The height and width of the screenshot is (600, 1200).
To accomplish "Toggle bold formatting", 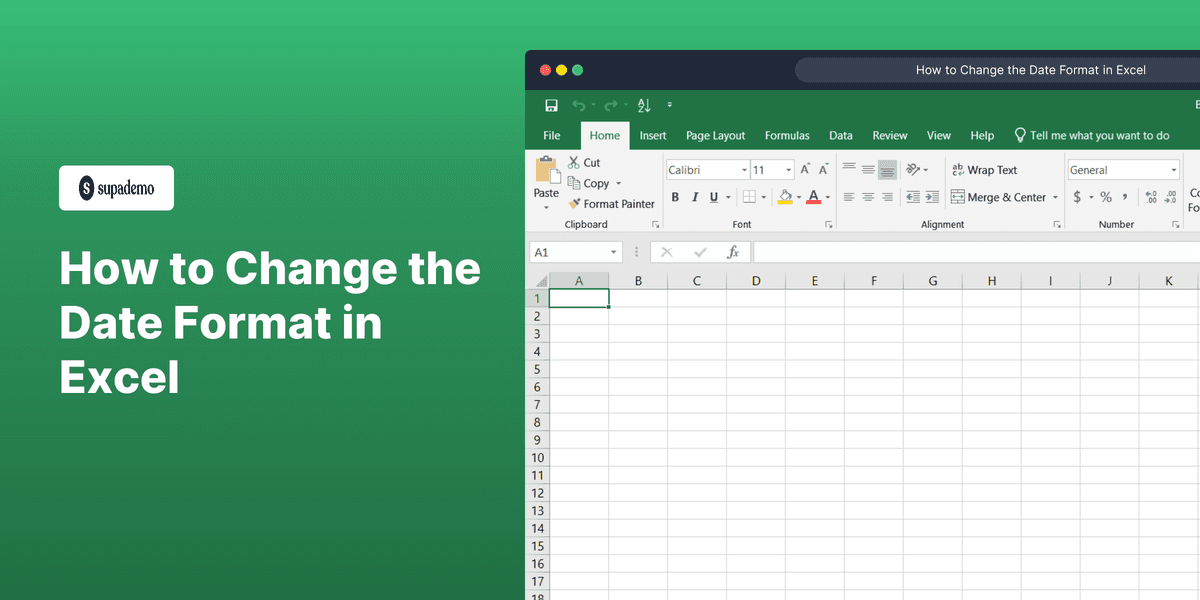I will point(675,196).
